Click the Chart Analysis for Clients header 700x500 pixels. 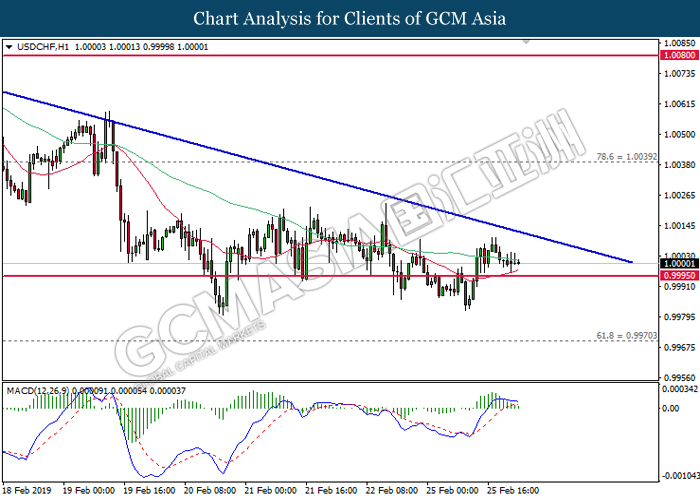pos(350,18)
